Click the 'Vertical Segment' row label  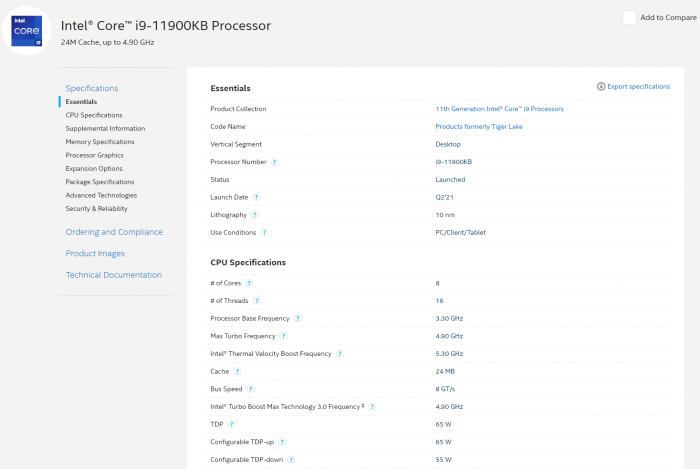click(236, 144)
